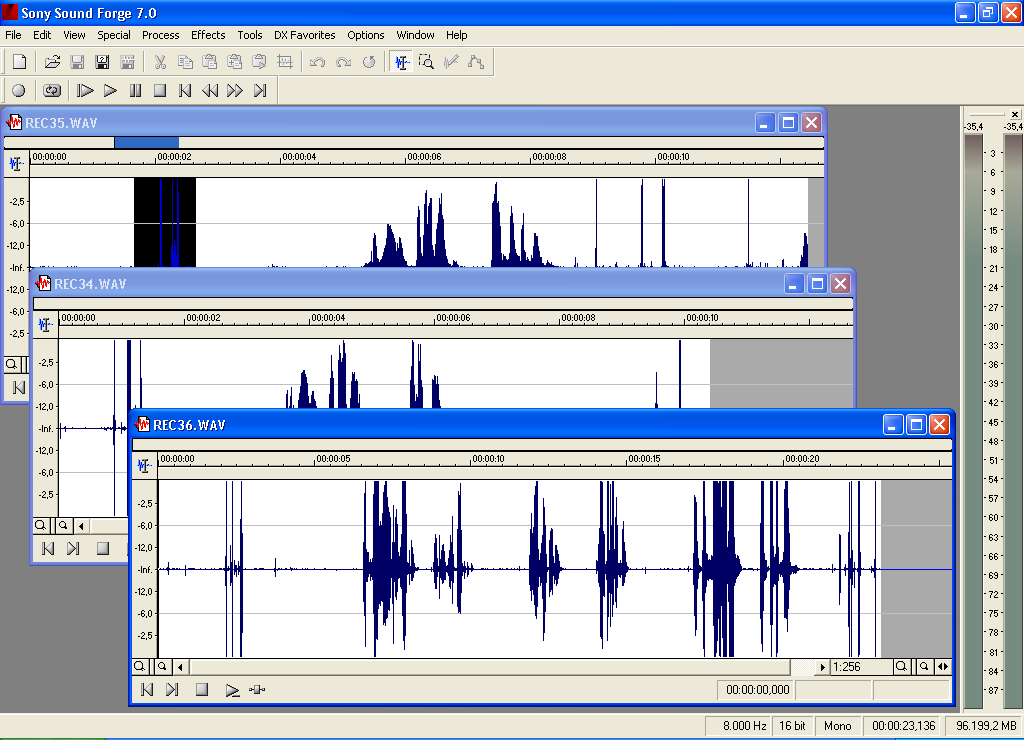
Task: Click the New file icon
Action: point(19,62)
